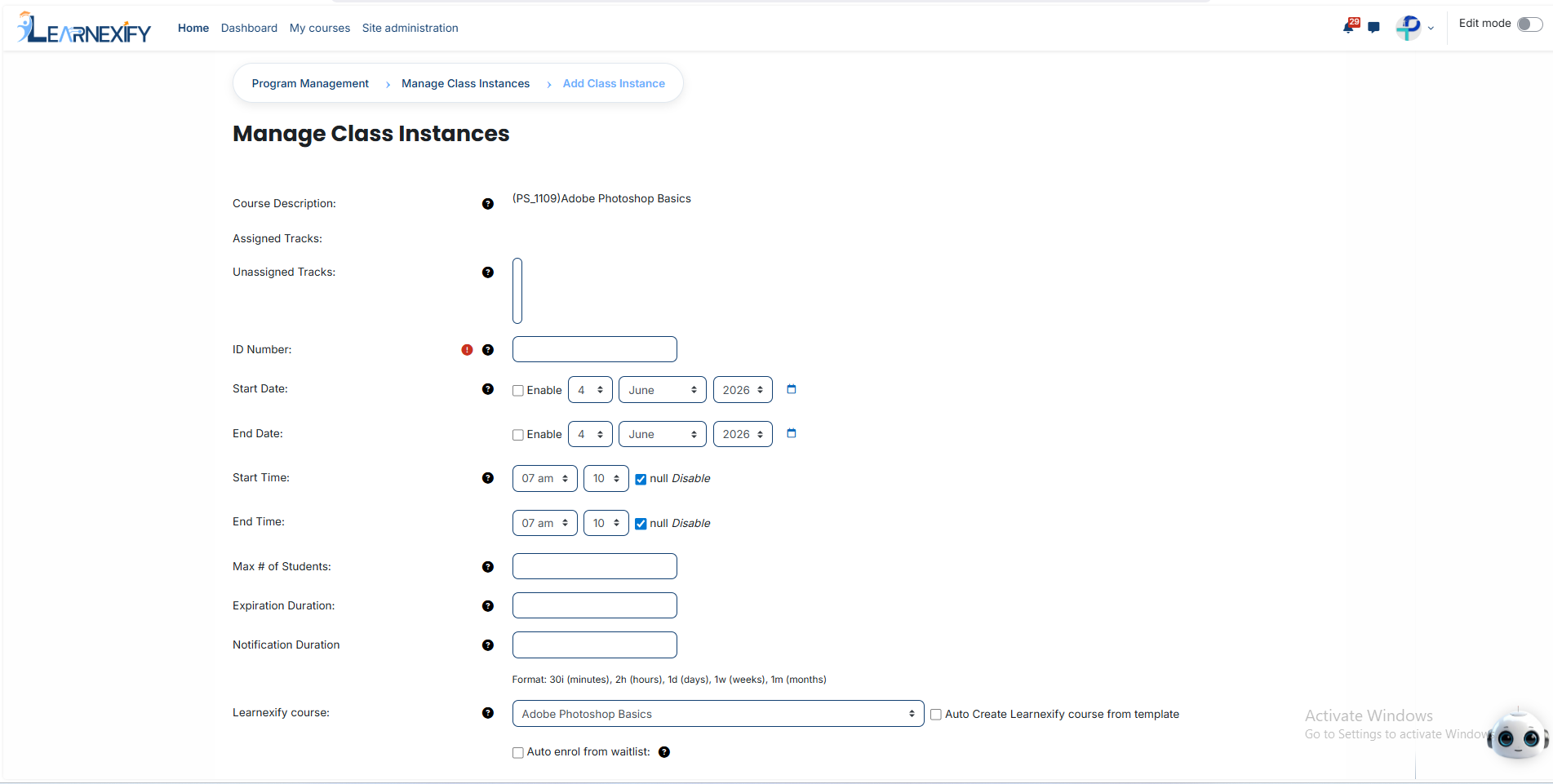Show help for Start Time
The image size is (1553, 784).
(488, 478)
